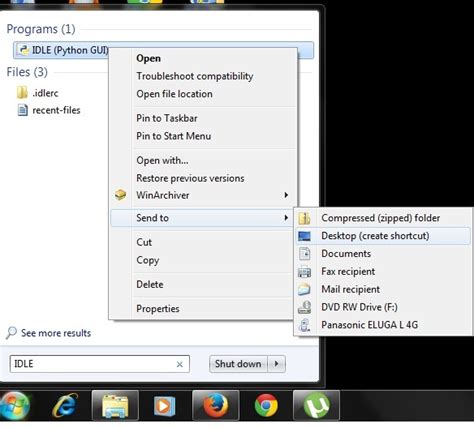Viewport: 474px width, 428px height.
Task: Choose Cut from the context menu
Action: (144, 242)
